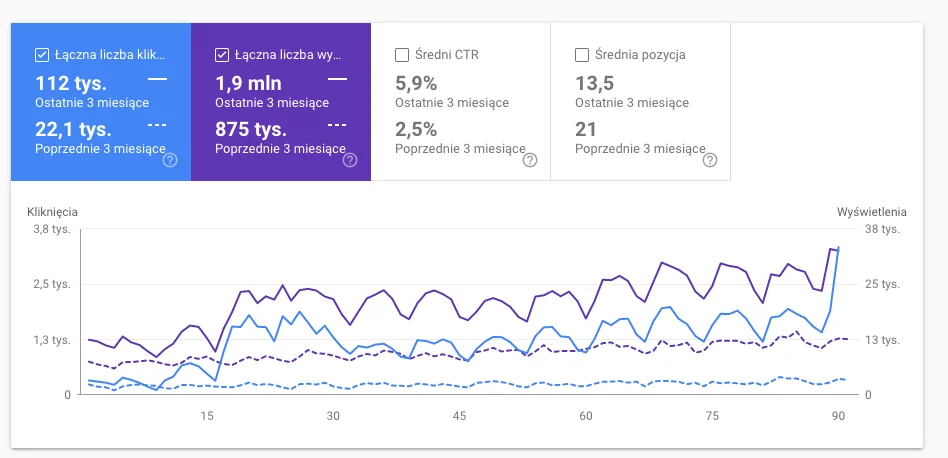
Task: Click the help icon in the purple impressions card
Action: (350, 160)
